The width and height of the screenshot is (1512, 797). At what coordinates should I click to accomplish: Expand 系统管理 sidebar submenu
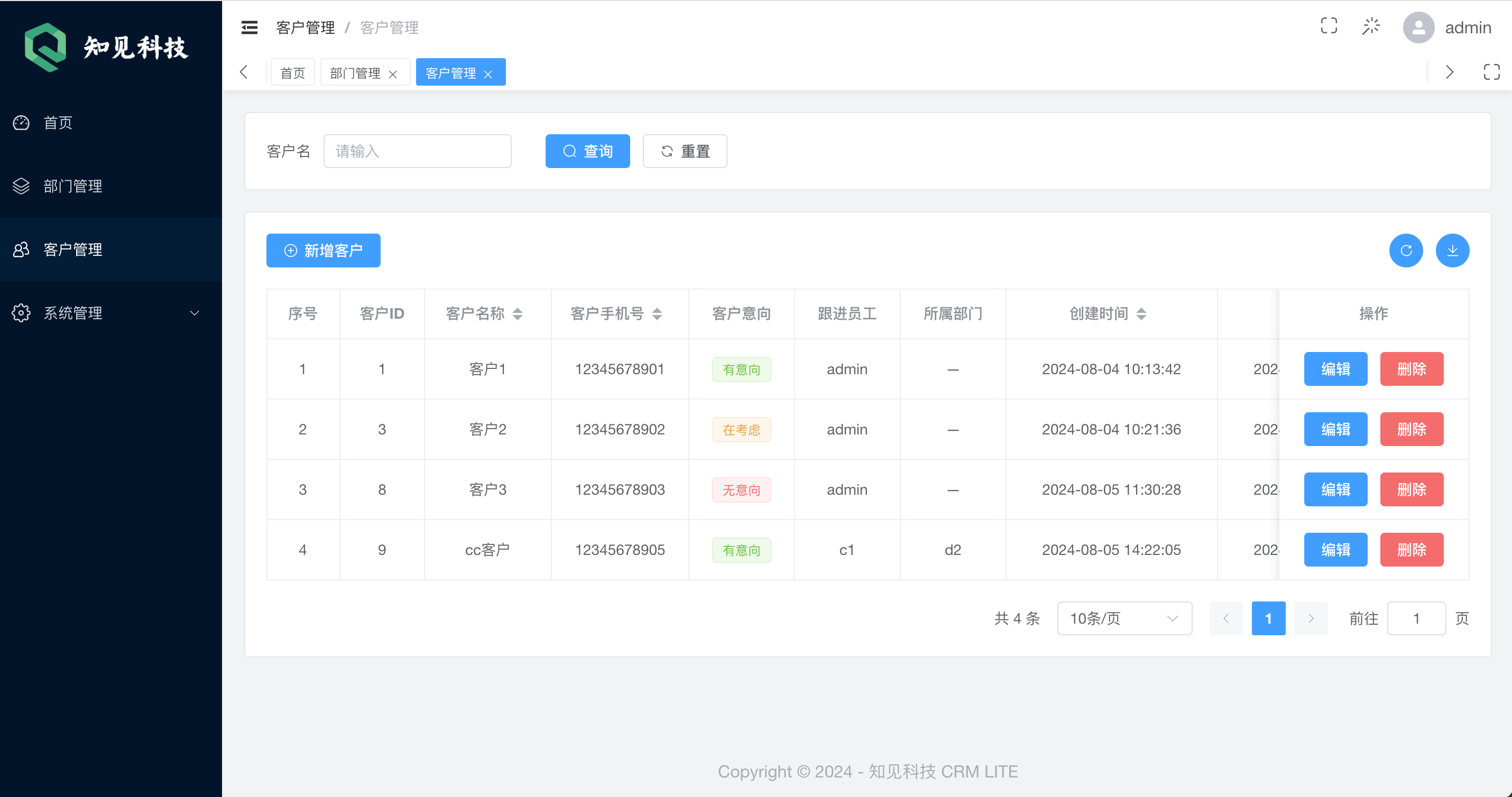click(x=111, y=313)
